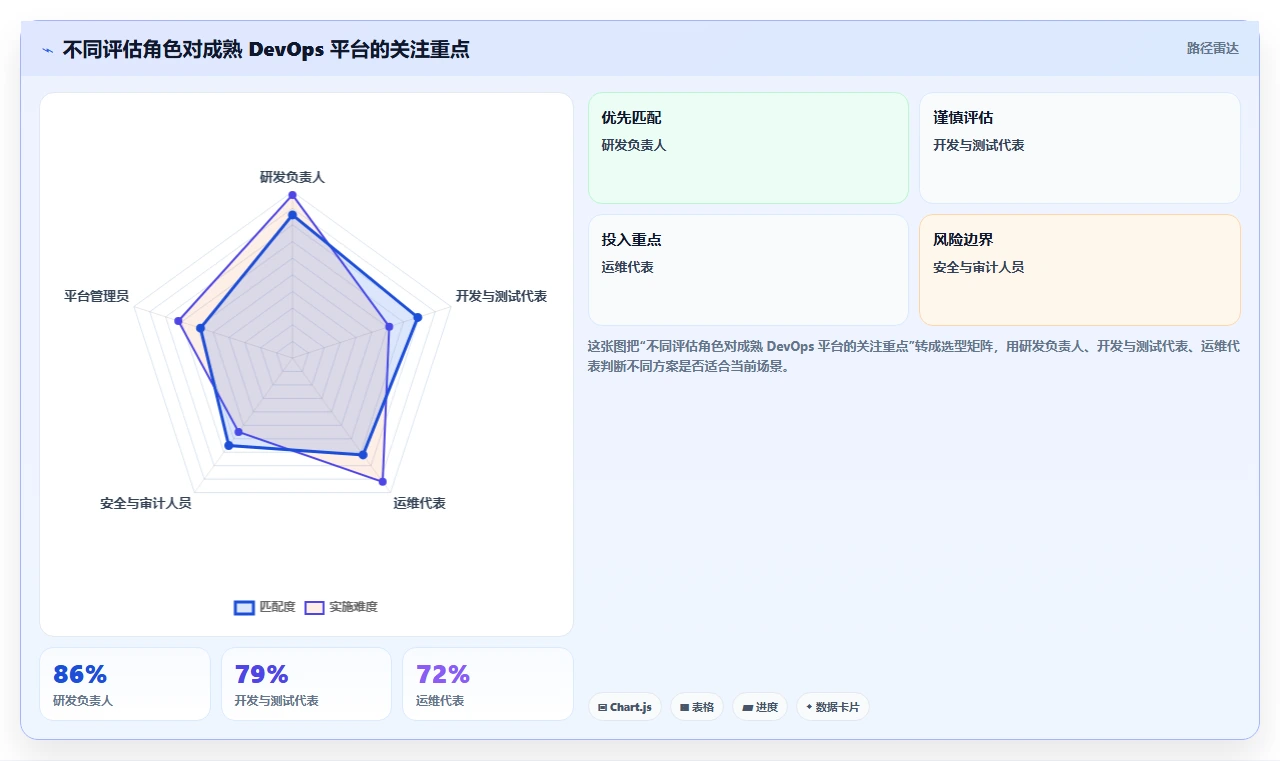Open the 投入重点 card
Image resolution: width=1280 pixels, height=761 pixels.
pyautogui.click(x=748, y=270)
